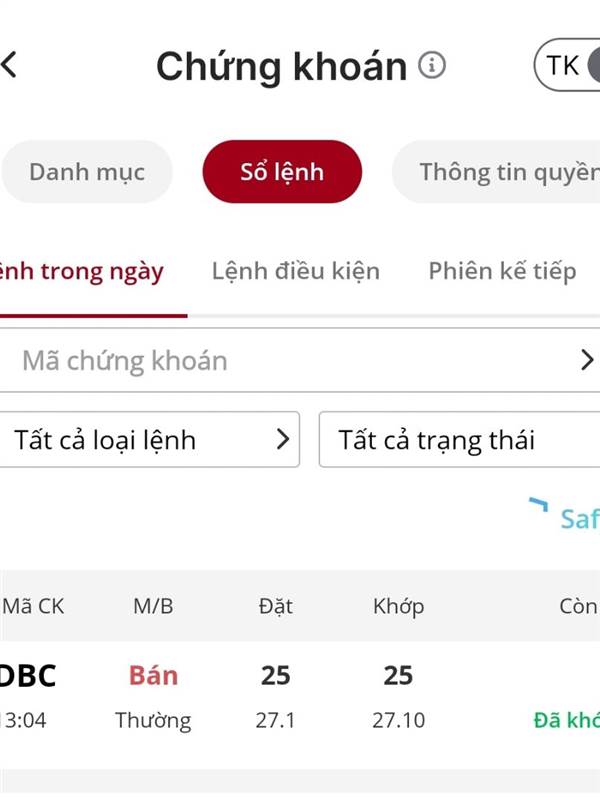
Task: Expand the Tất cả loại lệnh dropdown
Action: click(x=149, y=439)
